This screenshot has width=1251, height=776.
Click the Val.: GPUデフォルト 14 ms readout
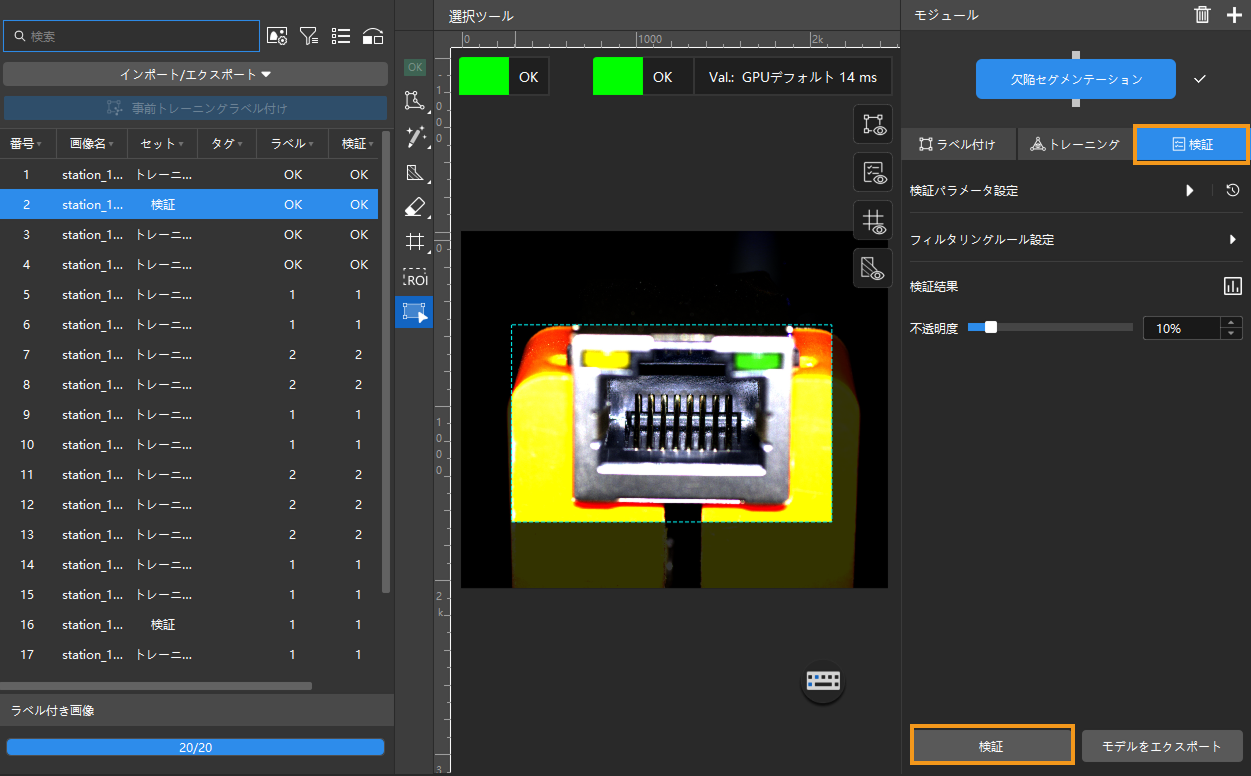[792, 76]
